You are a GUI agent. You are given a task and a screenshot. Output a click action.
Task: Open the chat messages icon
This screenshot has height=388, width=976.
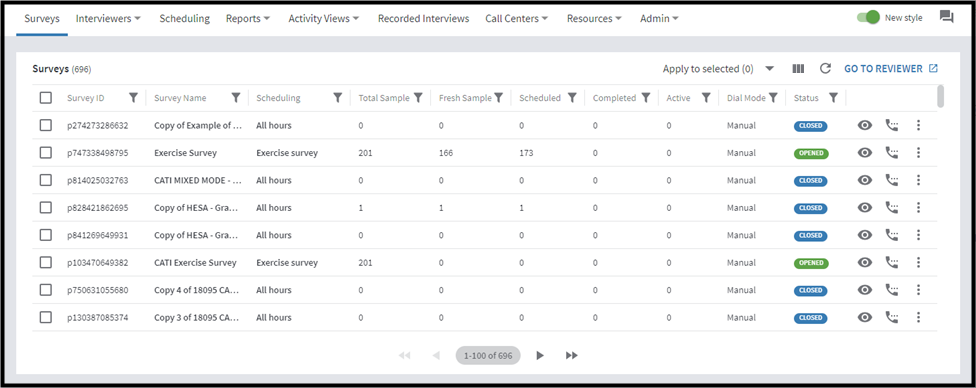pos(946,17)
